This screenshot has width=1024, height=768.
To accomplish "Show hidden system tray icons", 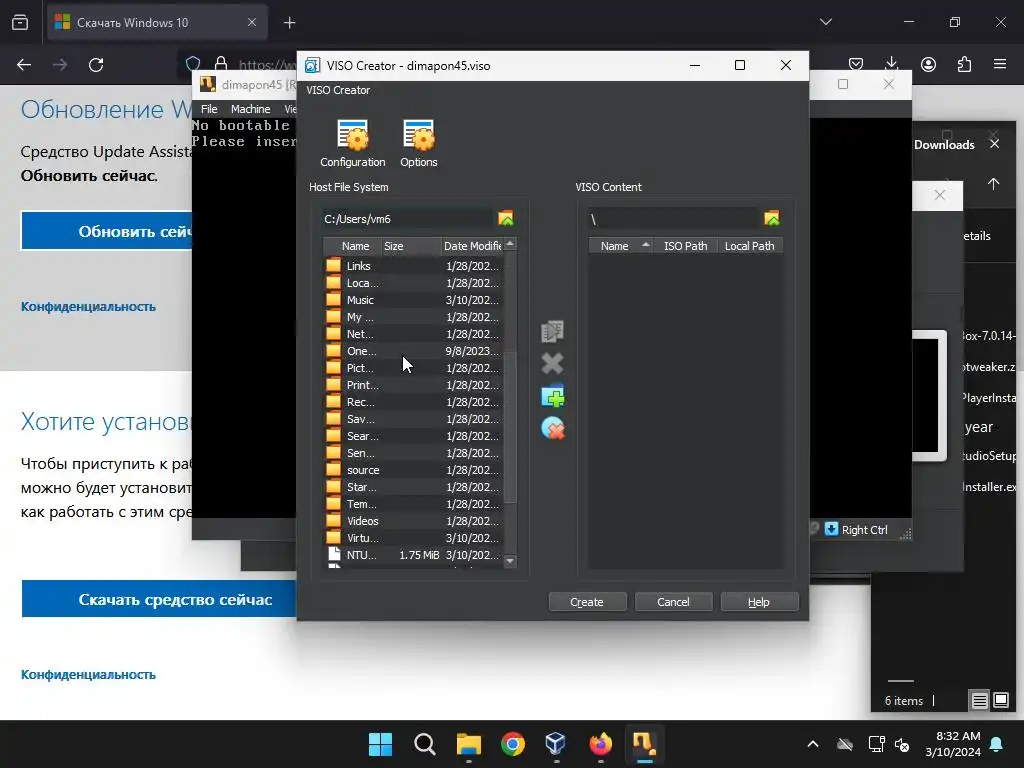I will pyautogui.click(x=812, y=744).
